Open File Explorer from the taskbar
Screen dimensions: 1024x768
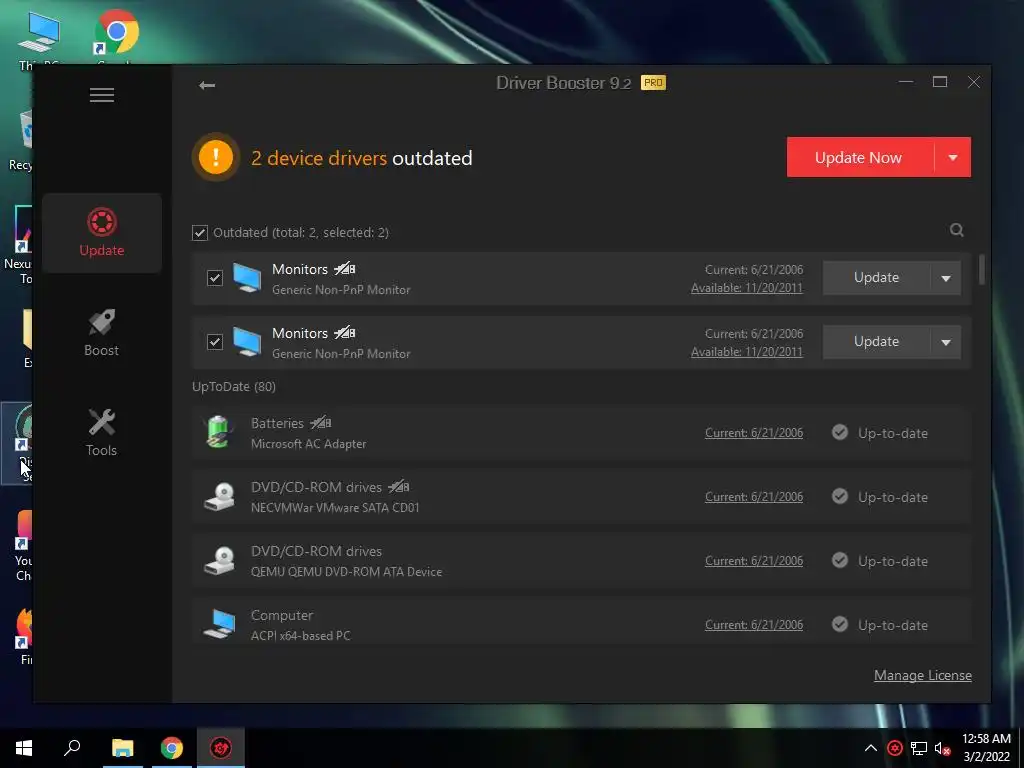pos(123,748)
